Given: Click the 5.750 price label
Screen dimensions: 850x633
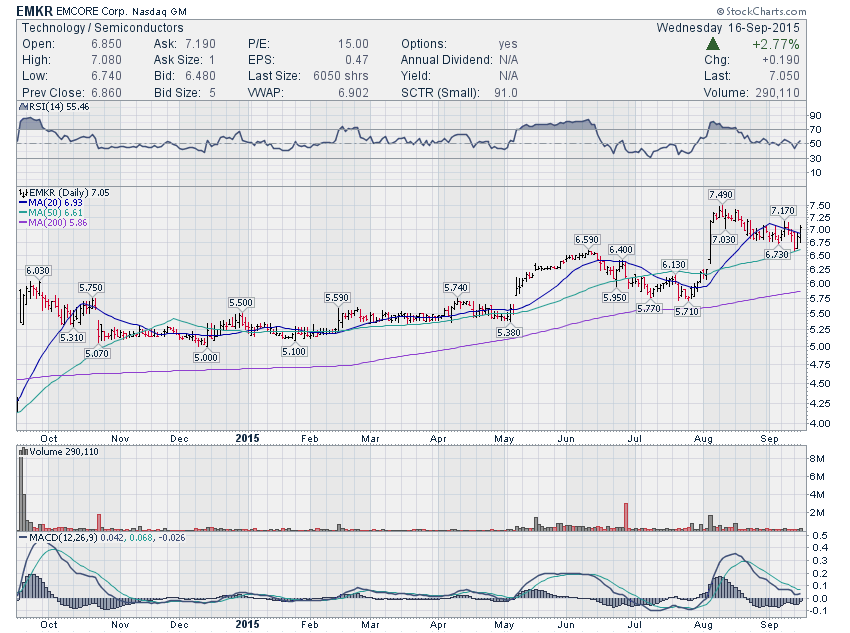Looking at the screenshot, I should coord(91,288).
